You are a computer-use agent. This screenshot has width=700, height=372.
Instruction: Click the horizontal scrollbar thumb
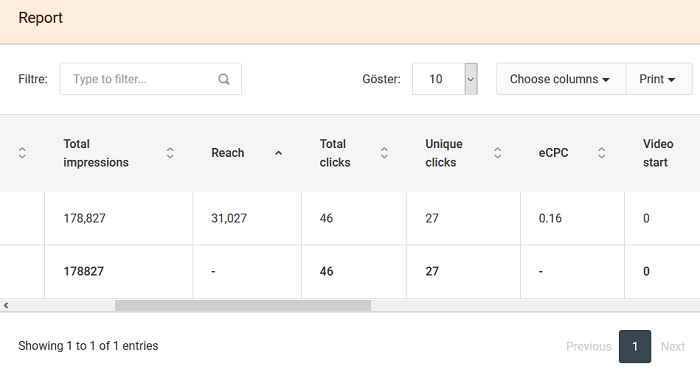coord(243,305)
